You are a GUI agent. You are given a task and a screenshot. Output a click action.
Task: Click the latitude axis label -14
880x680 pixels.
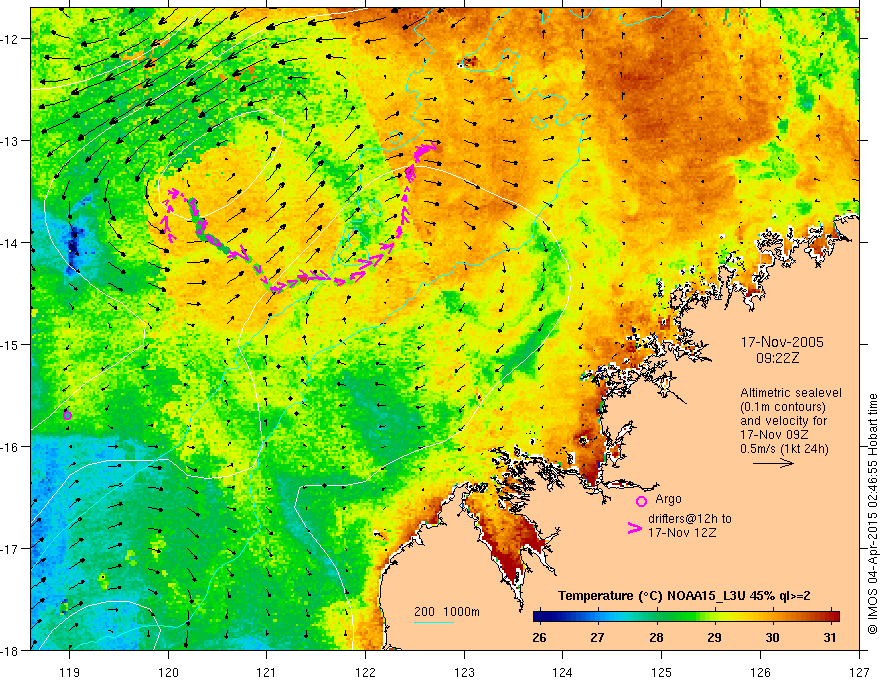[11, 243]
